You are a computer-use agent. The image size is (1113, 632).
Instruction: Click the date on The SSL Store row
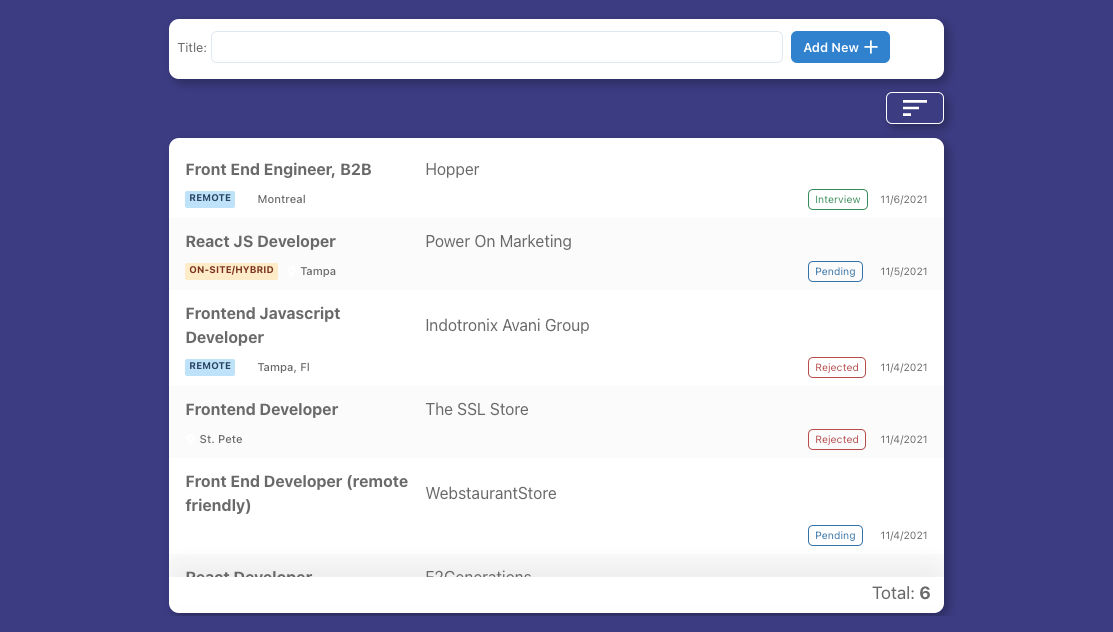(x=904, y=440)
